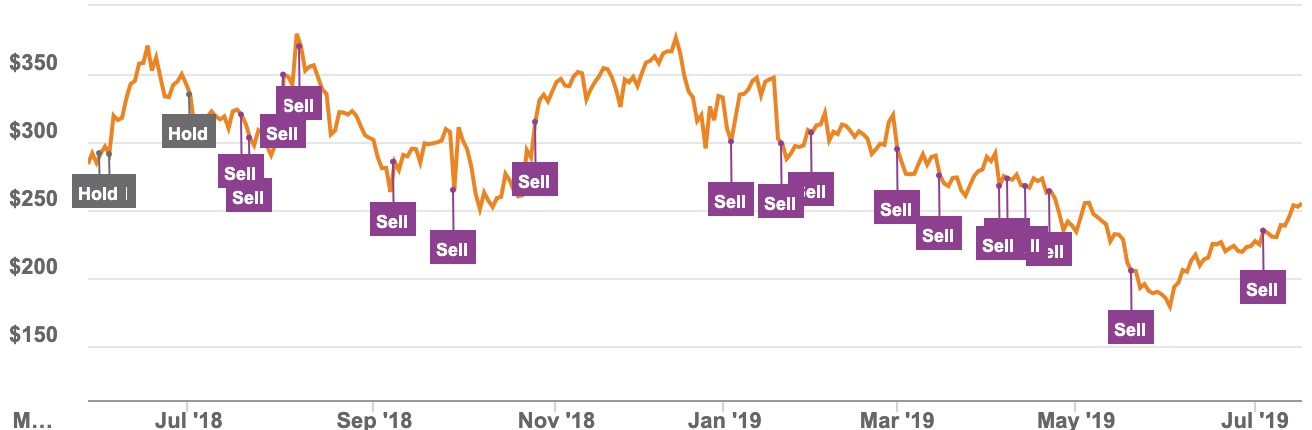Click the $200 price axis label
The width and height of the screenshot is (1312, 430).
pos(33,269)
